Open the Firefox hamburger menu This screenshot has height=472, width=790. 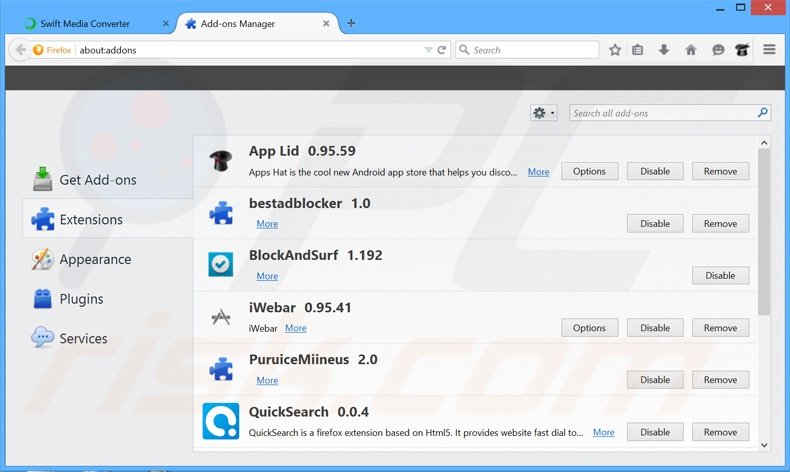(x=769, y=49)
